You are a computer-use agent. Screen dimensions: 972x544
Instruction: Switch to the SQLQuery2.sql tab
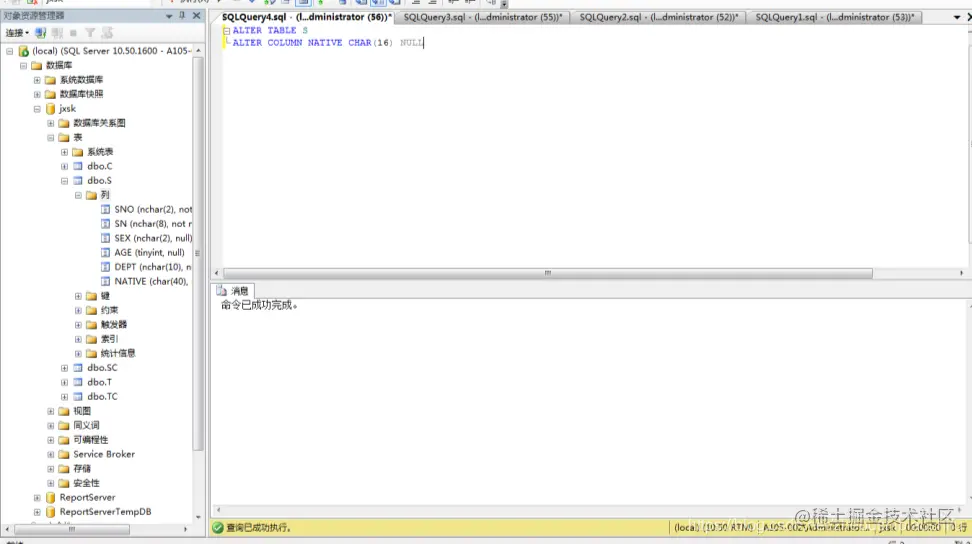tap(658, 17)
